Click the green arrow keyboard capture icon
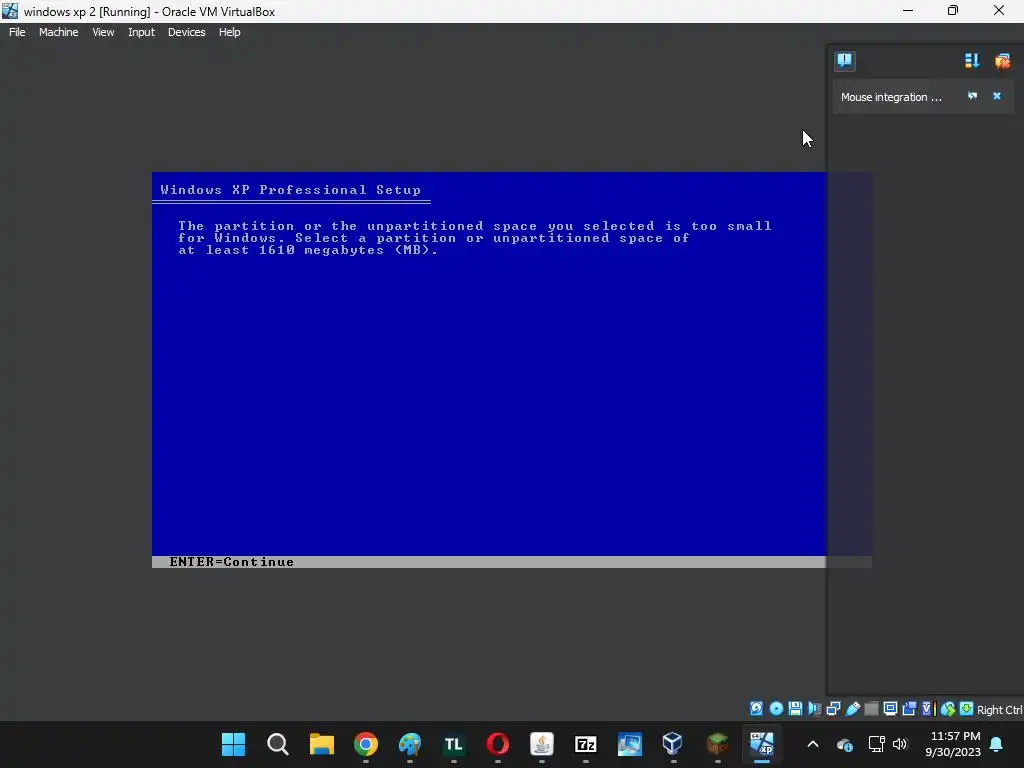 (x=966, y=709)
